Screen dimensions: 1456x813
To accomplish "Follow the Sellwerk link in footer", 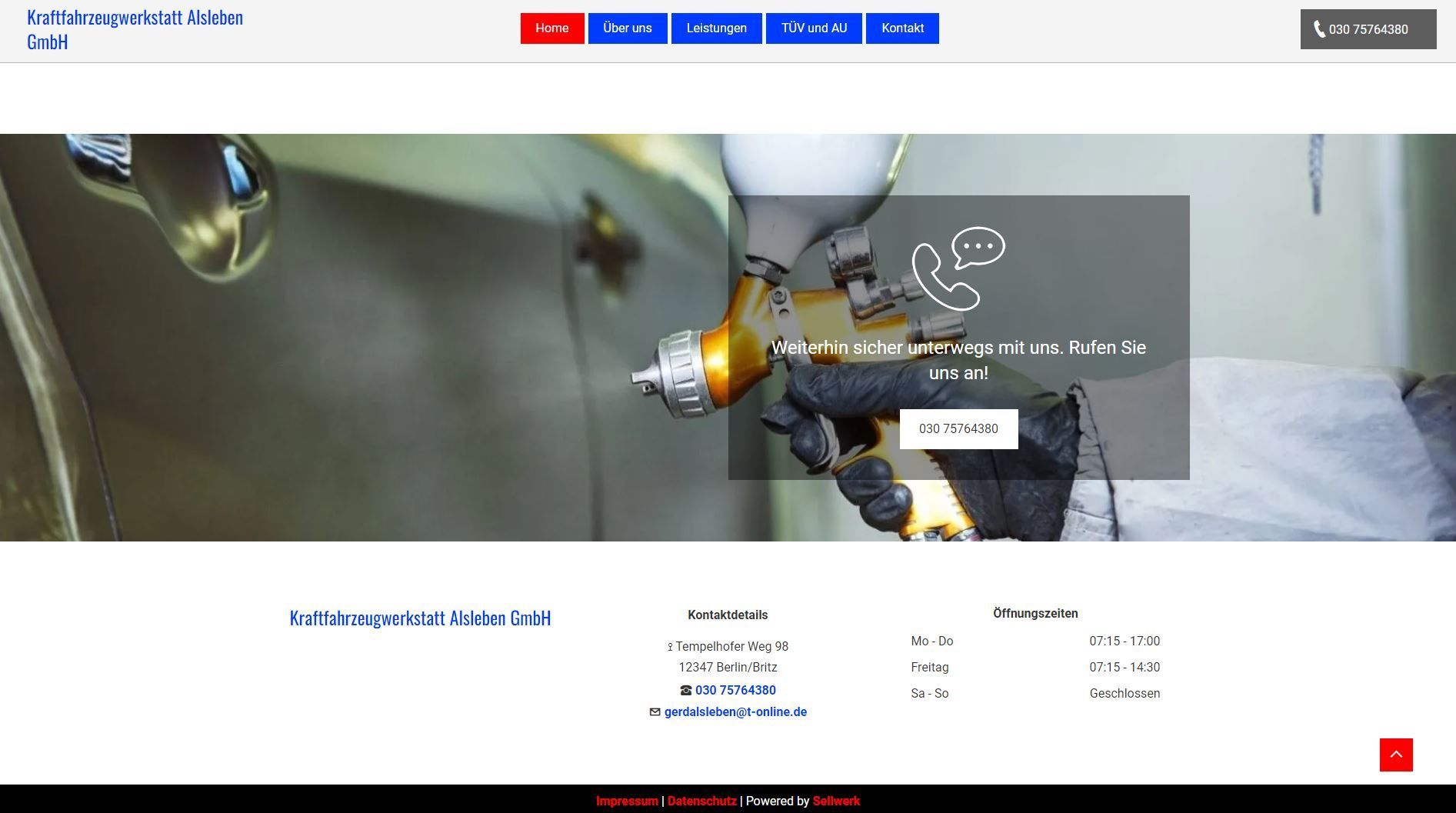I will [x=836, y=801].
